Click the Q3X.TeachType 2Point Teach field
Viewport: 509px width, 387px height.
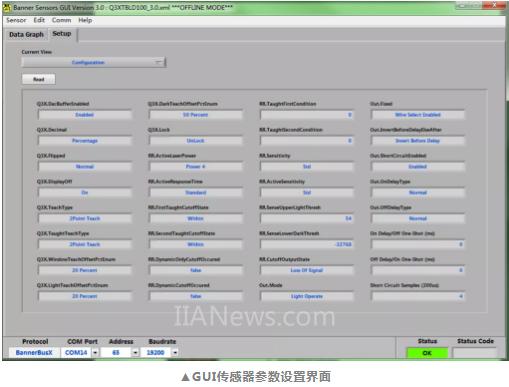[85, 218]
